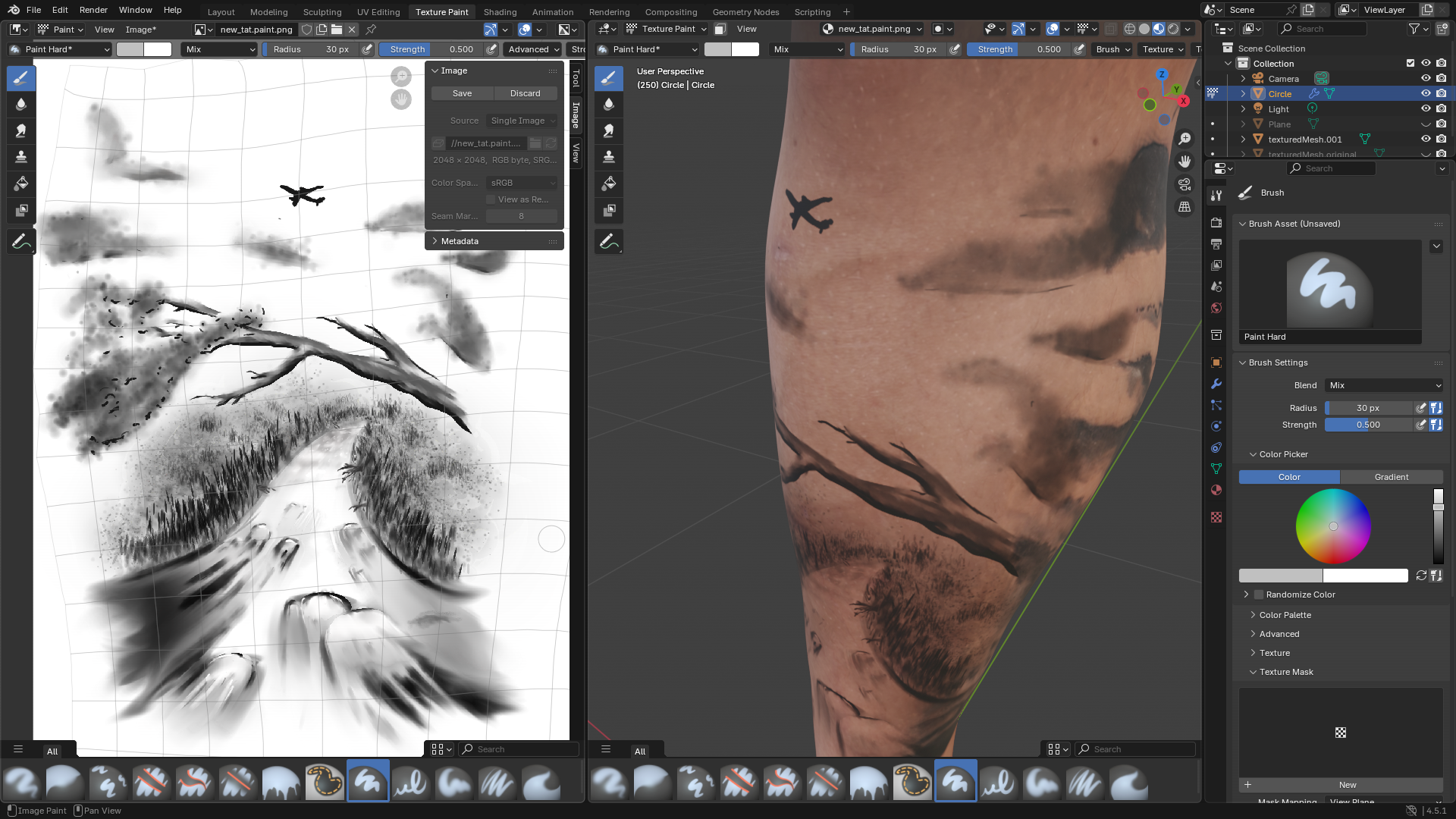
Task: Switch to the Fill tool
Action: pos(20,184)
